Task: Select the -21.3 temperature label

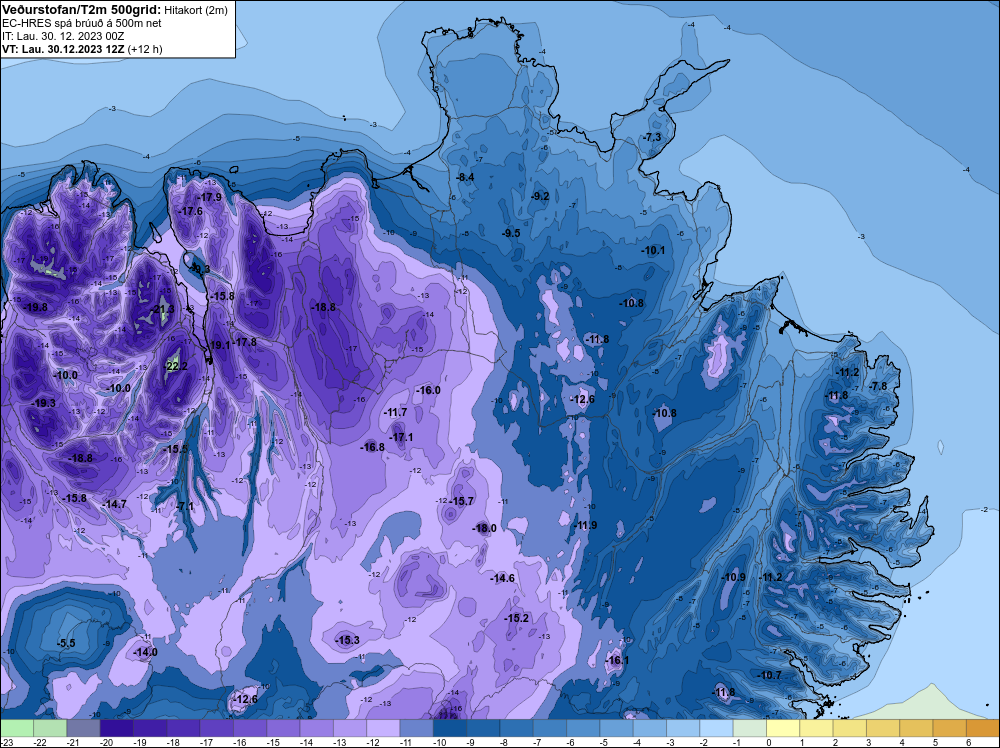Action: tap(161, 309)
